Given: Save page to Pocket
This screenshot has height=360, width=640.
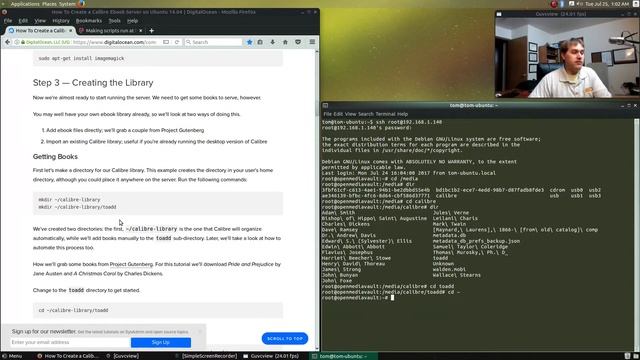Looking at the screenshot, I should [298, 42].
